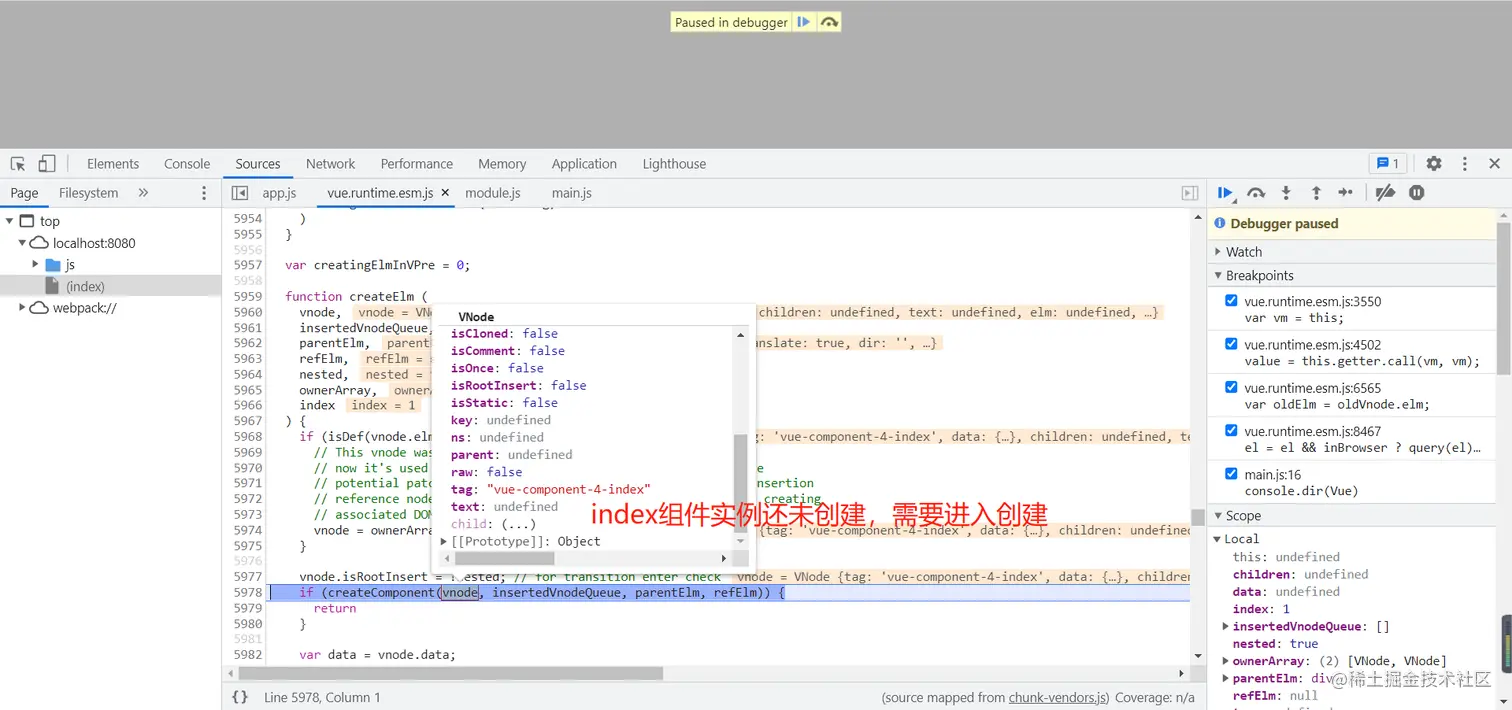
Task: Pretty print the source file
Action: pyautogui.click(x=240, y=697)
